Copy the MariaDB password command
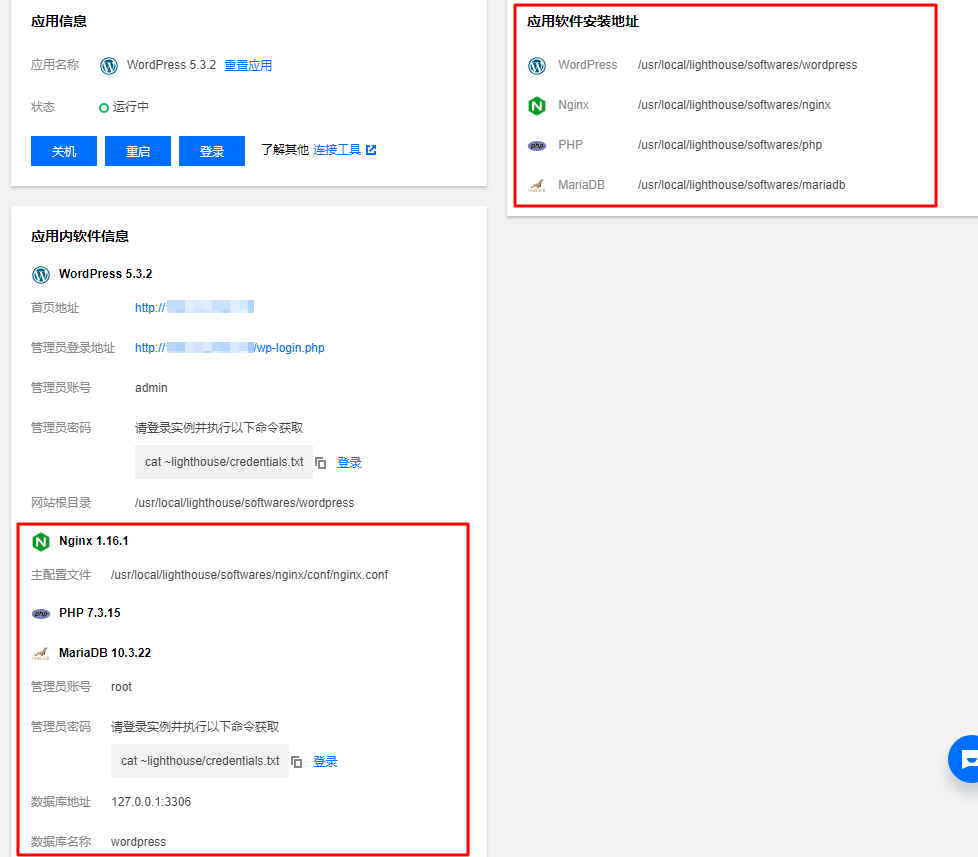Viewport: 978px width, 857px height. click(x=297, y=762)
